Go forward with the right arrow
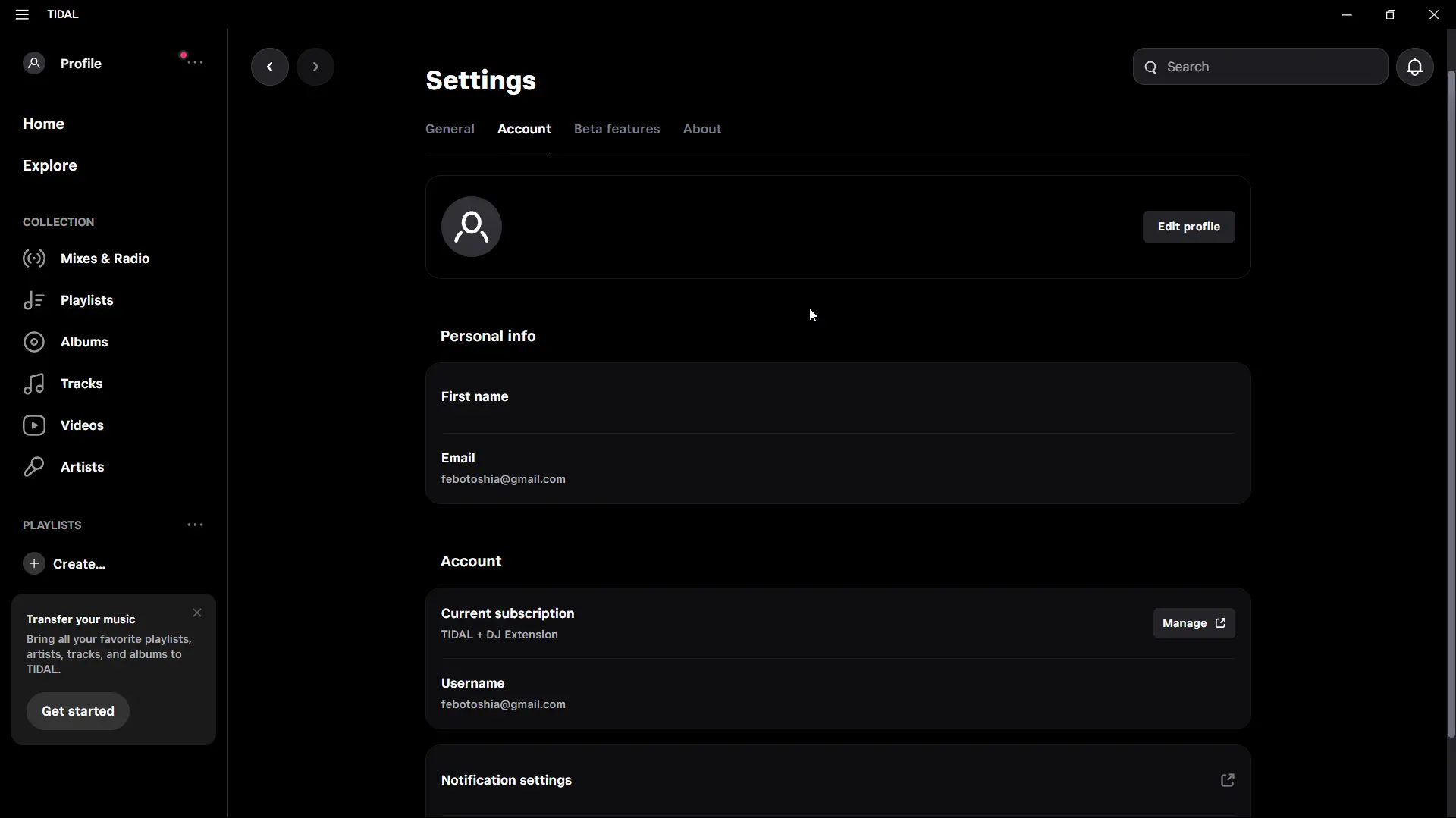Screen dimensions: 1456x818 (315, 67)
